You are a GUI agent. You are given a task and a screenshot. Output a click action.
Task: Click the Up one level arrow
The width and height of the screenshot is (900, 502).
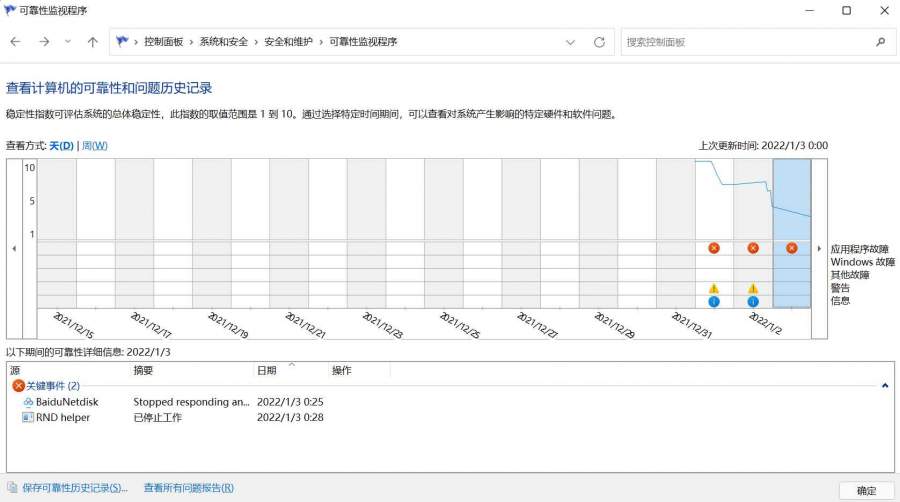tap(93, 42)
